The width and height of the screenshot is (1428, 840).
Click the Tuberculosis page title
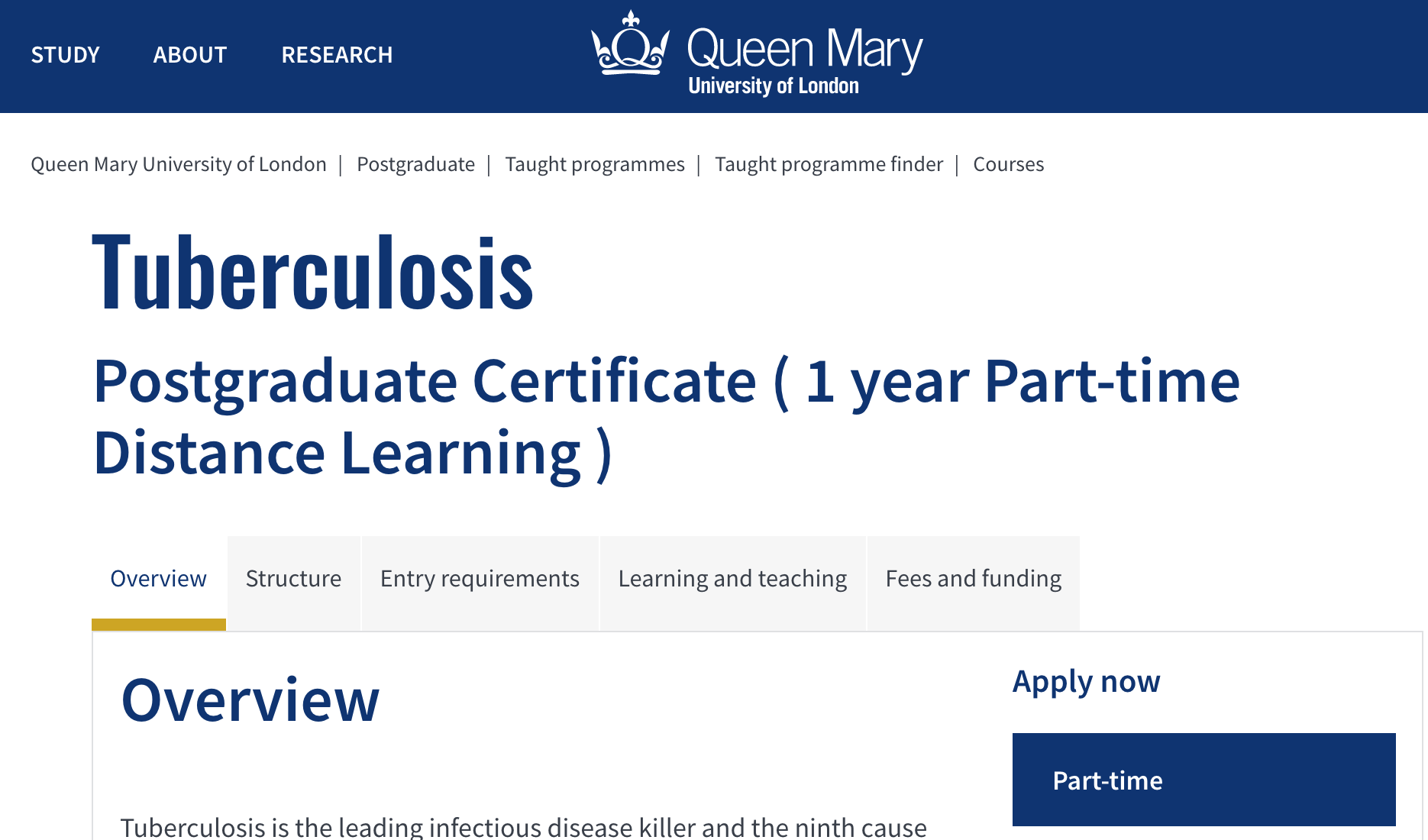pos(313,273)
